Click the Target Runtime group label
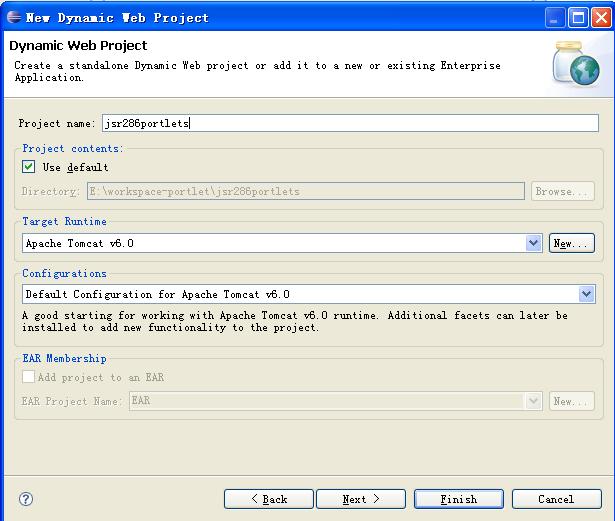The width and height of the screenshot is (615, 521). pyautogui.click(x=64, y=221)
